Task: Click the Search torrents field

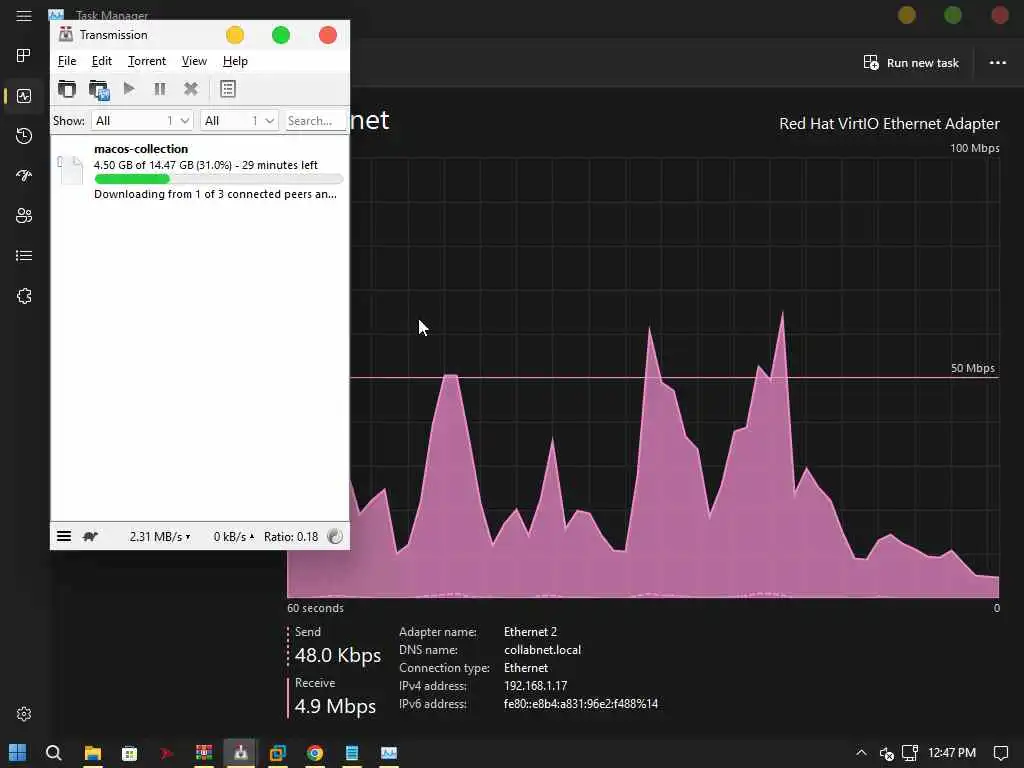Action: [x=315, y=121]
